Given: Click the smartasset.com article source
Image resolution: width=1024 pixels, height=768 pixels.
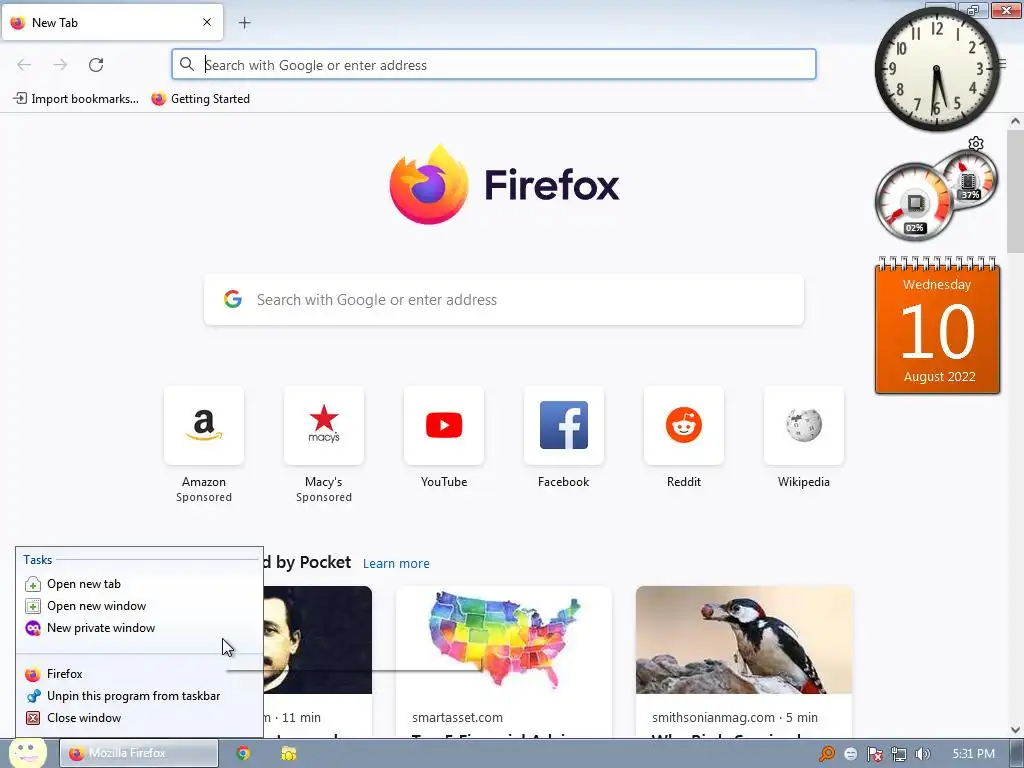Looking at the screenshot, I should pyautogui.click(x=457, y=717).
